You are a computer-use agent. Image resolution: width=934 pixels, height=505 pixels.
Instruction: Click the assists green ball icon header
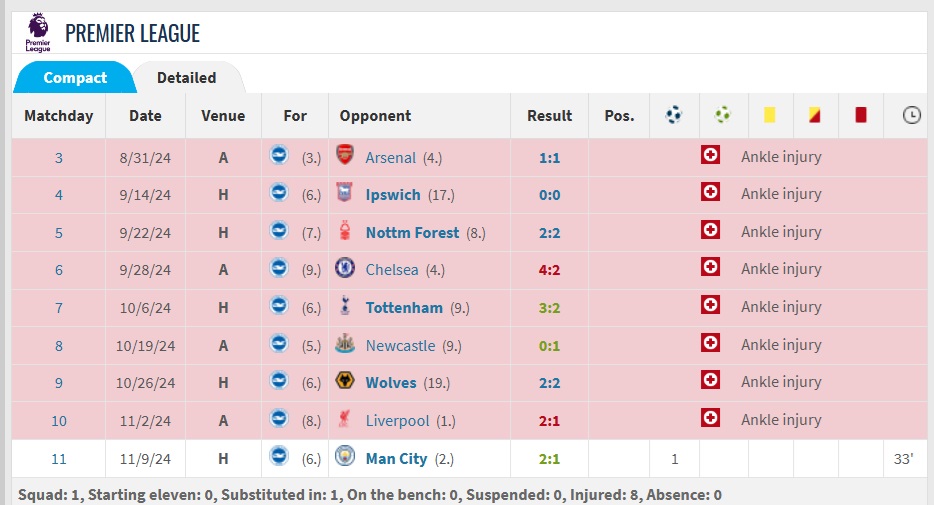[x=723, y=114]
